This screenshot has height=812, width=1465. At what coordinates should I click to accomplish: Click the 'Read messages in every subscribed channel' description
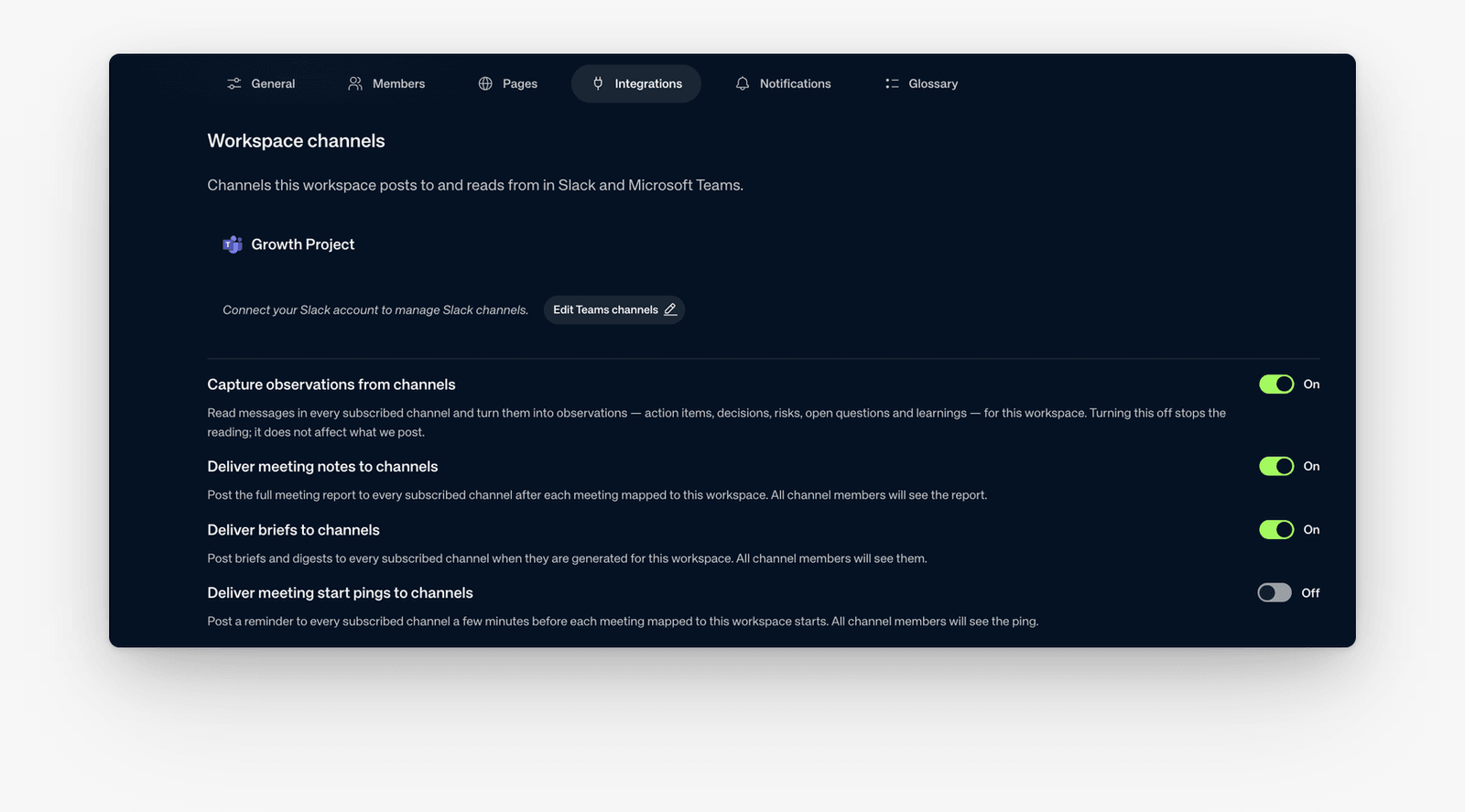pos(716,422)
